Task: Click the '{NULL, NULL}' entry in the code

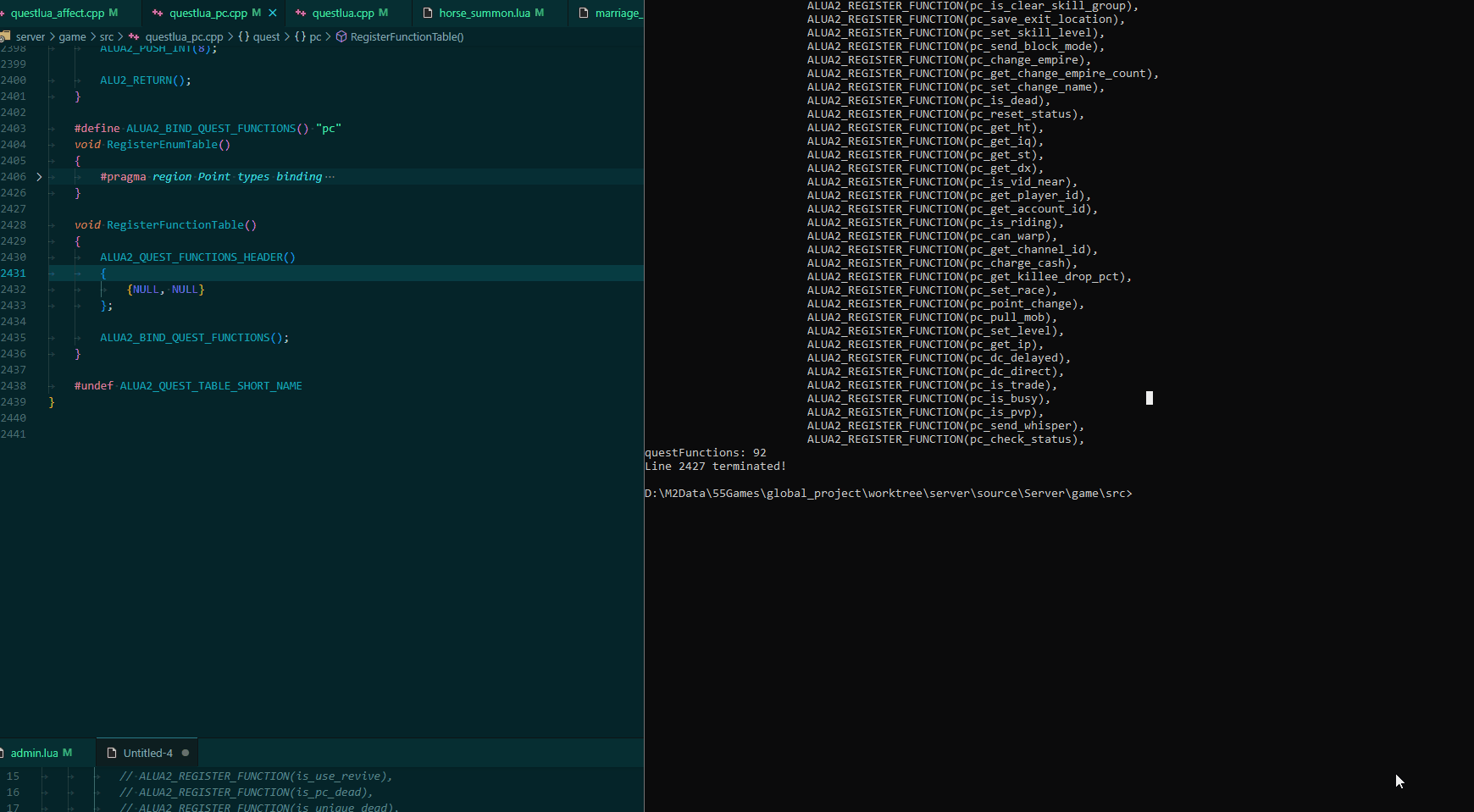Action: [165, 290]
